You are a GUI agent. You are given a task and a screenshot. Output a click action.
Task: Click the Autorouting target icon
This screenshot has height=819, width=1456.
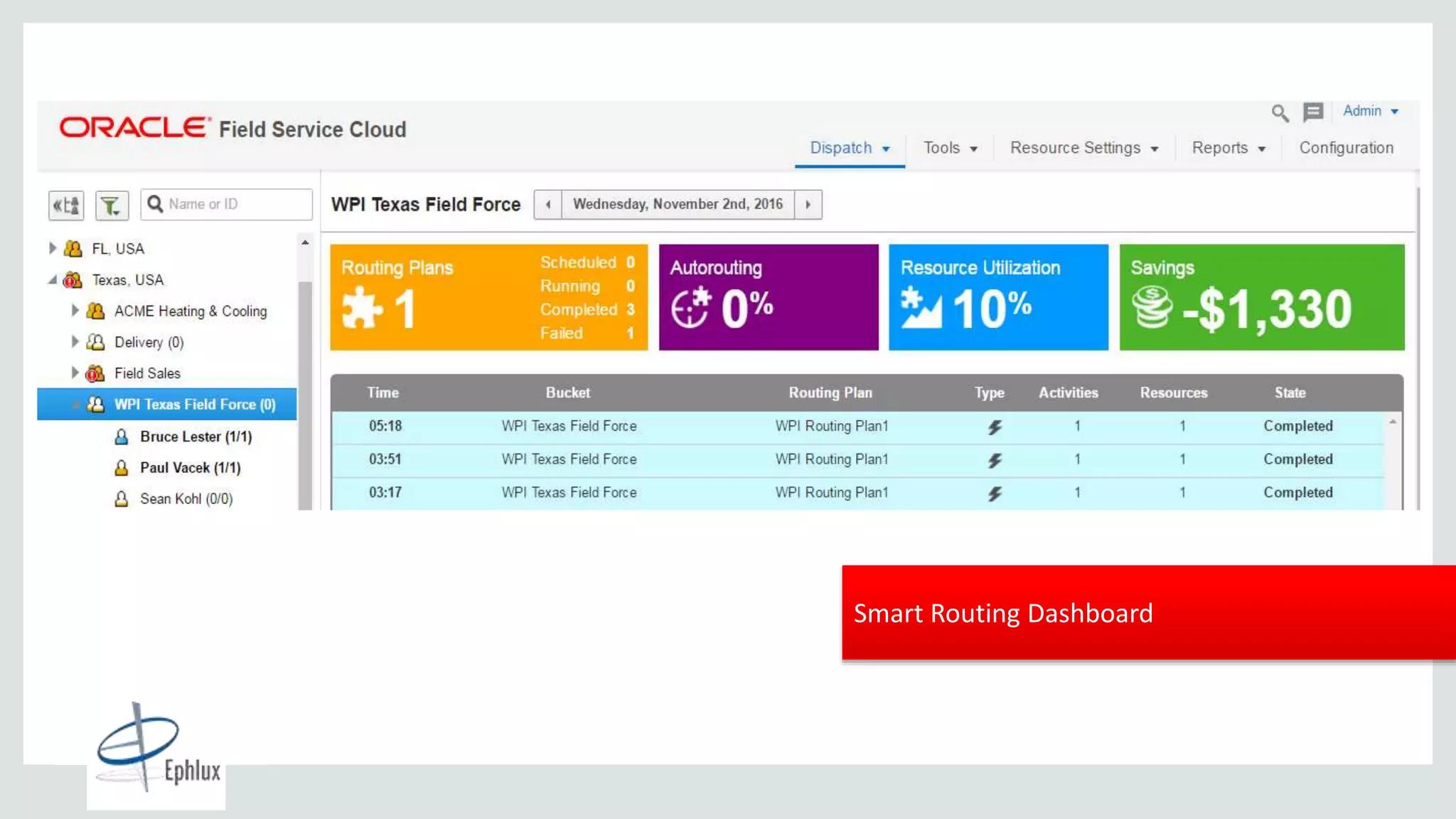click(x=691, y=307)
